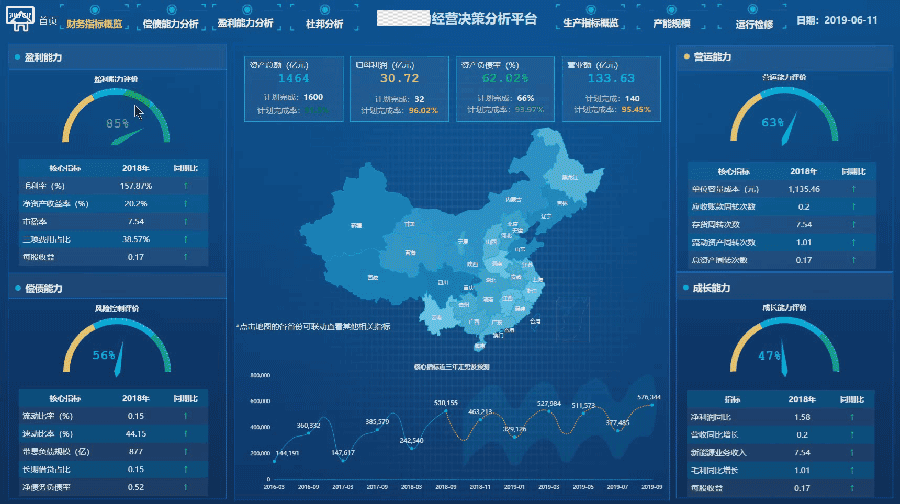
Task: Open the 首页 home link
Action: (48, 21)
